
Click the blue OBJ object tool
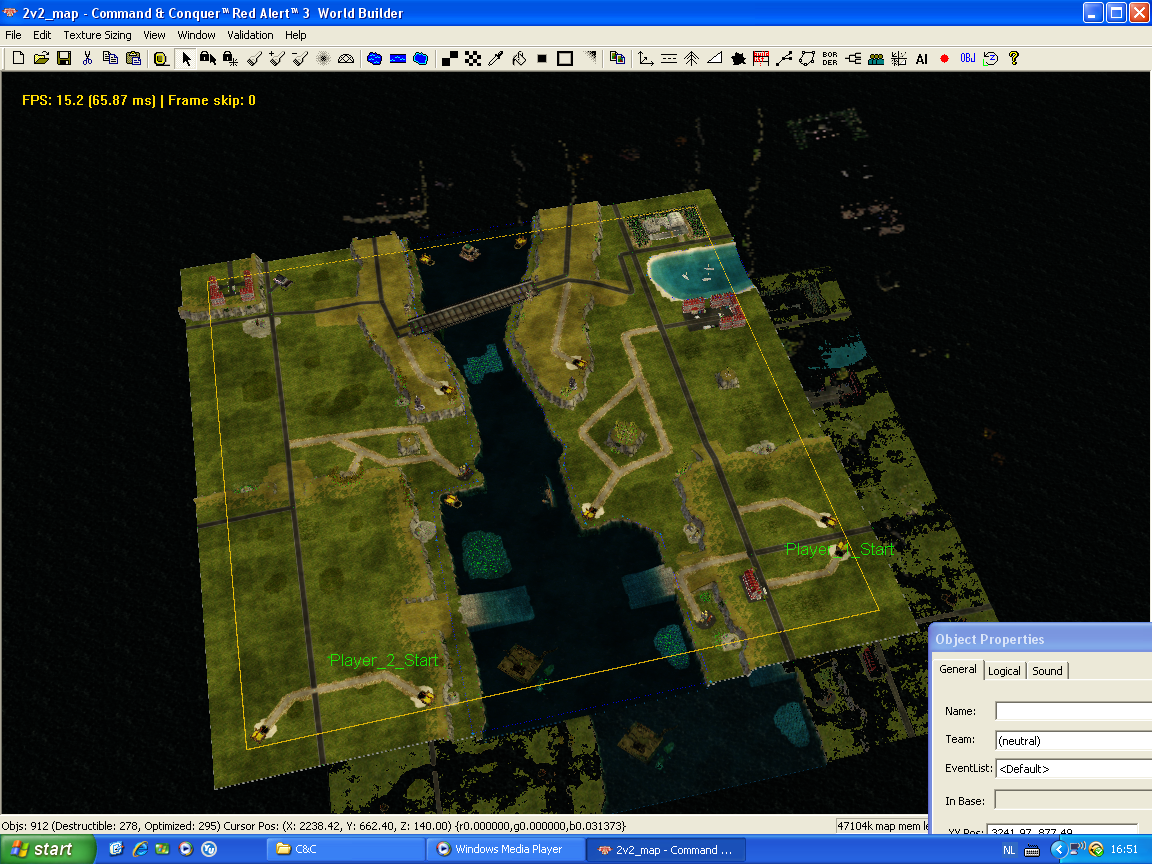(968, 58)
